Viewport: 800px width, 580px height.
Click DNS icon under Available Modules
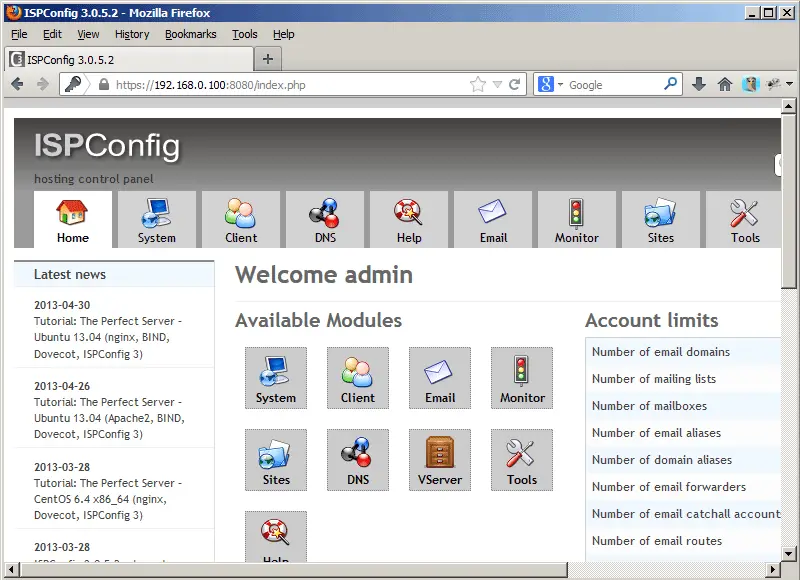(358, 460)
